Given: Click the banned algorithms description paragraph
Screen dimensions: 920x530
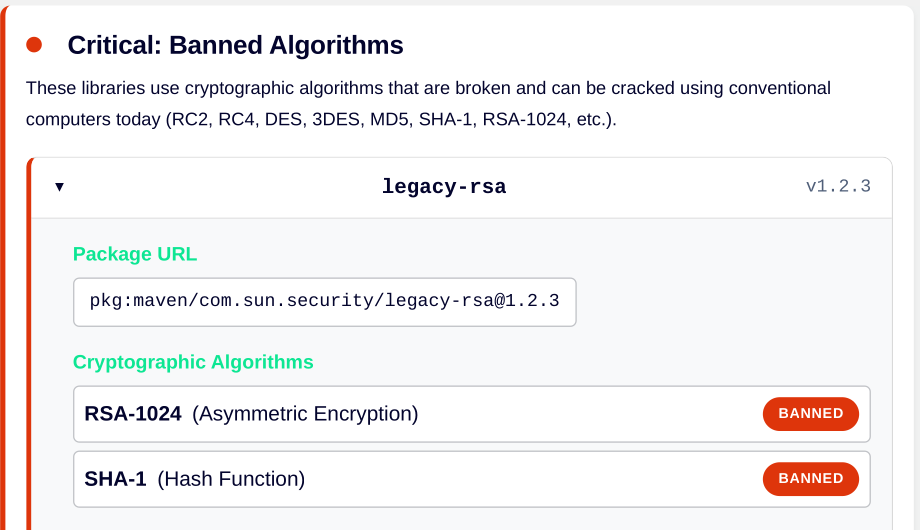Looking at the screenshot, I should pyautogui.click(x=428, y=104).
